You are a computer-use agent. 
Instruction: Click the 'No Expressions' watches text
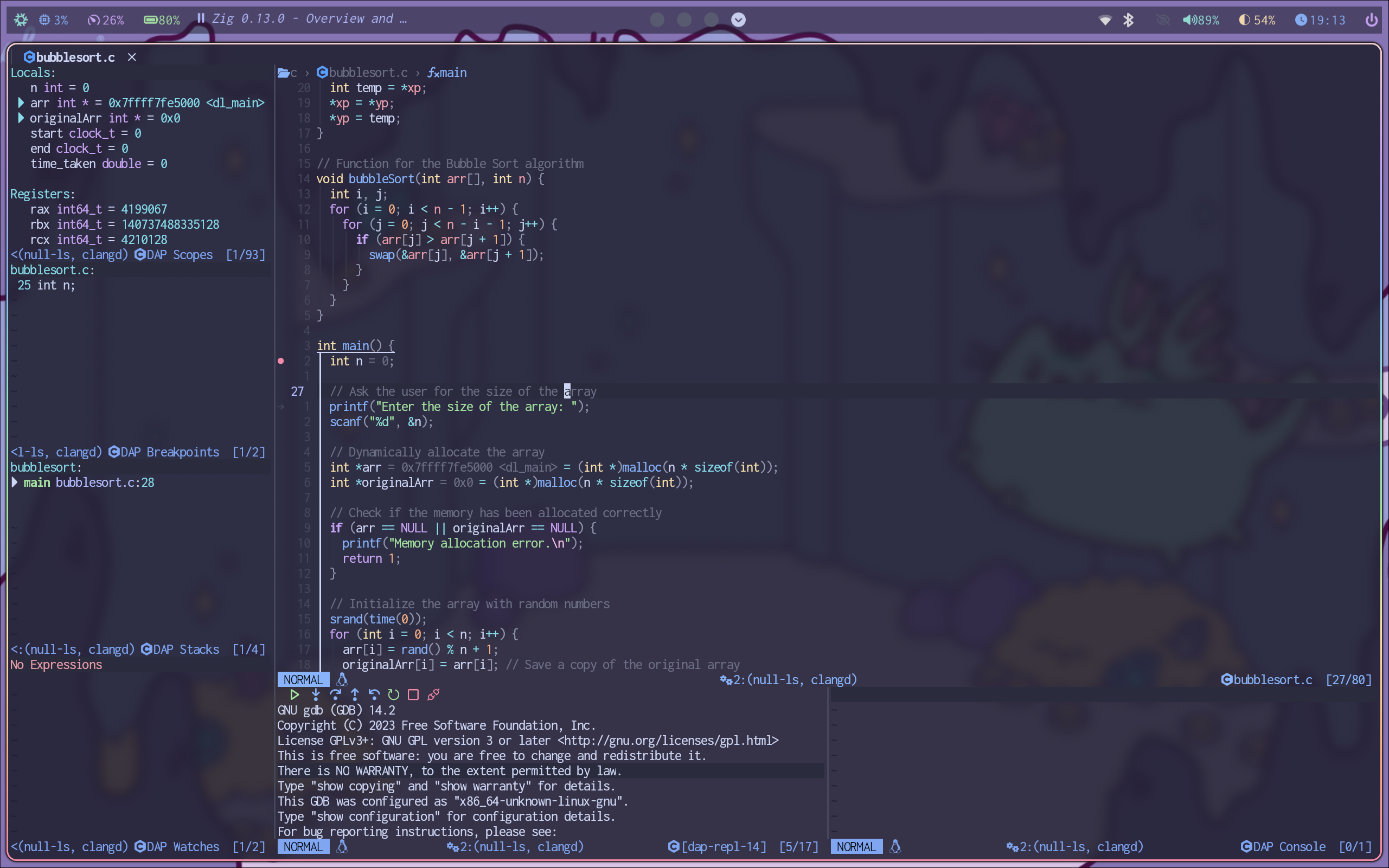56,664
